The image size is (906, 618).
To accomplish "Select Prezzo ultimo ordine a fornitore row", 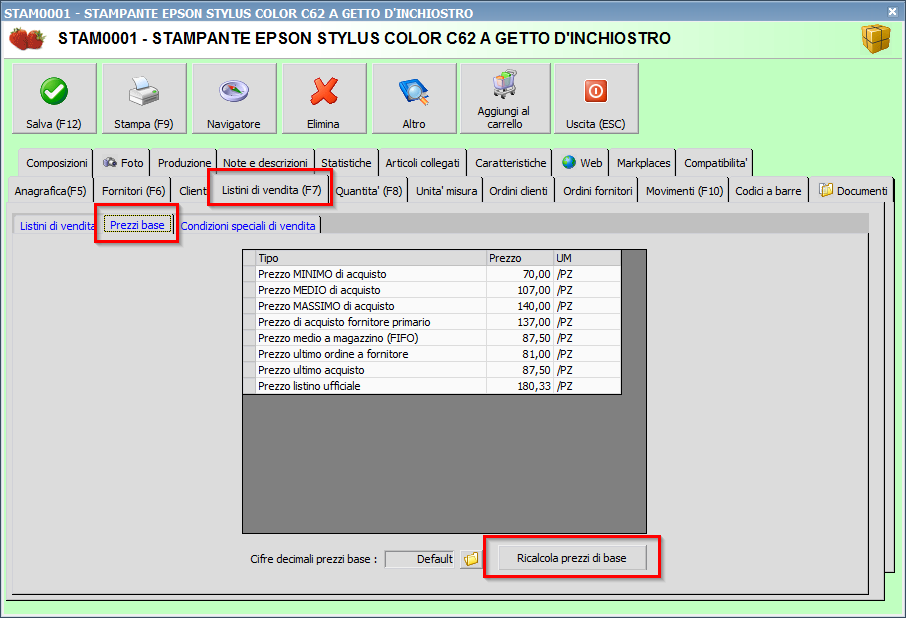I will [x=432, y=354].
